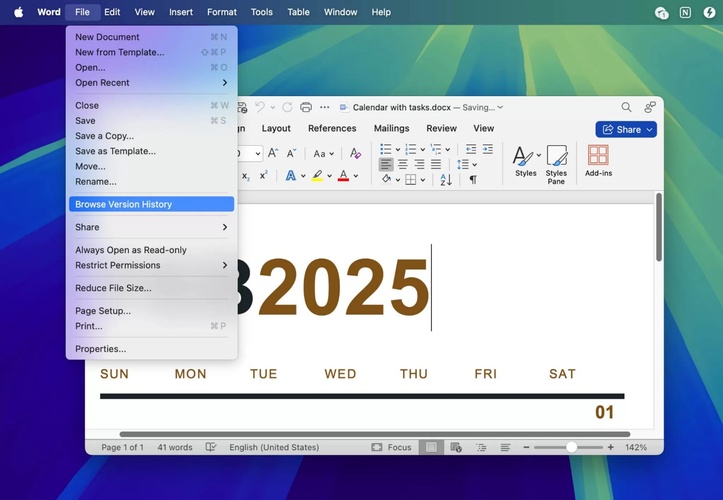Open the Mailings ribbon tab
This screenshot has height=500, width=723.
tap(391, 128)
